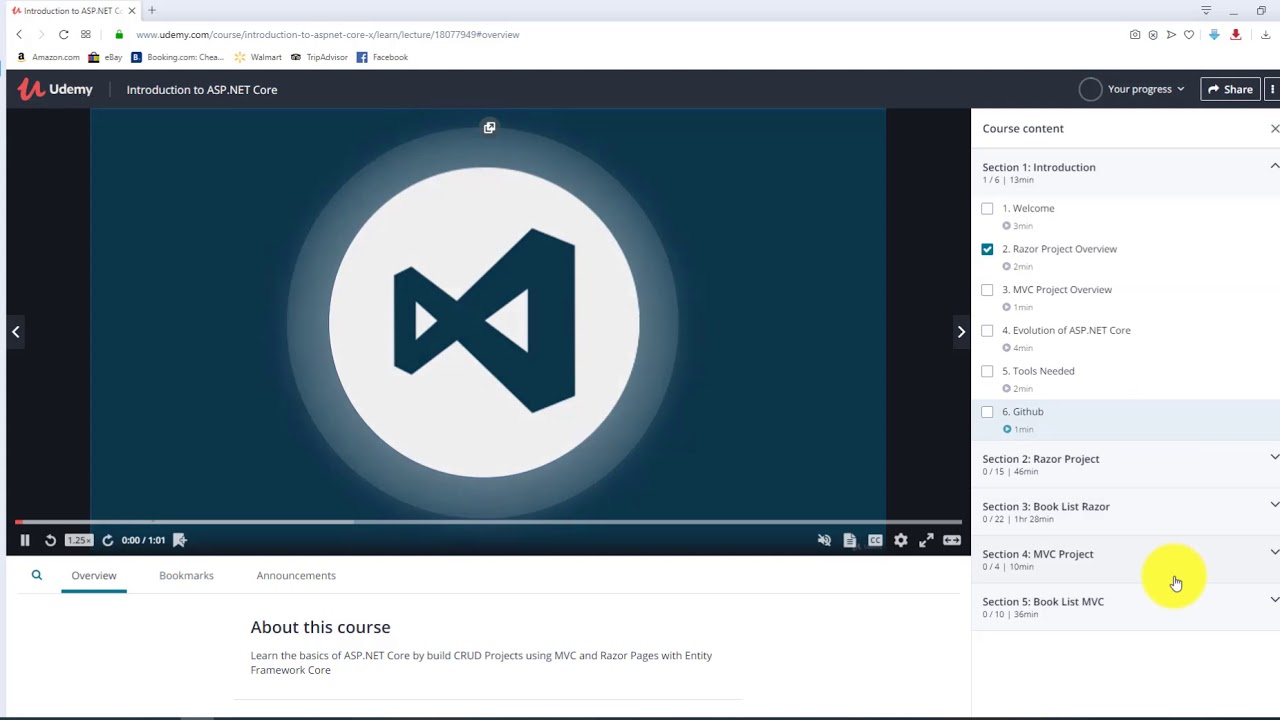
Task: Open the transcript panel icon
Action: coord(849,540)
